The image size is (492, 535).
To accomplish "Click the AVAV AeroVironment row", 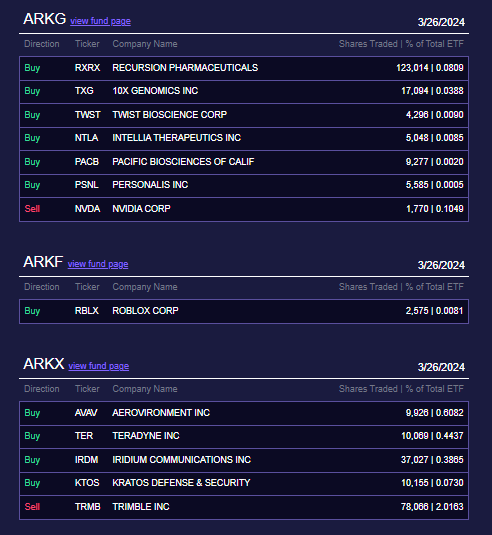I will [x=244, y=413].
